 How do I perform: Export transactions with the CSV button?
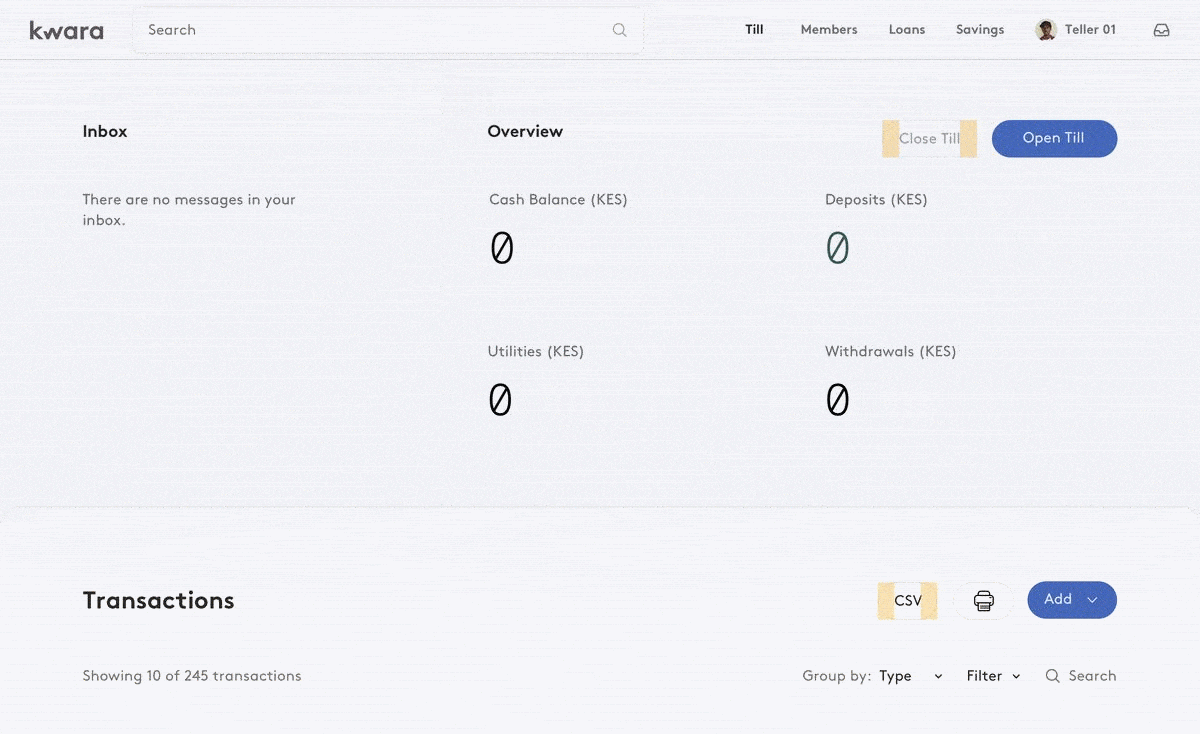(x=908, y=600)
